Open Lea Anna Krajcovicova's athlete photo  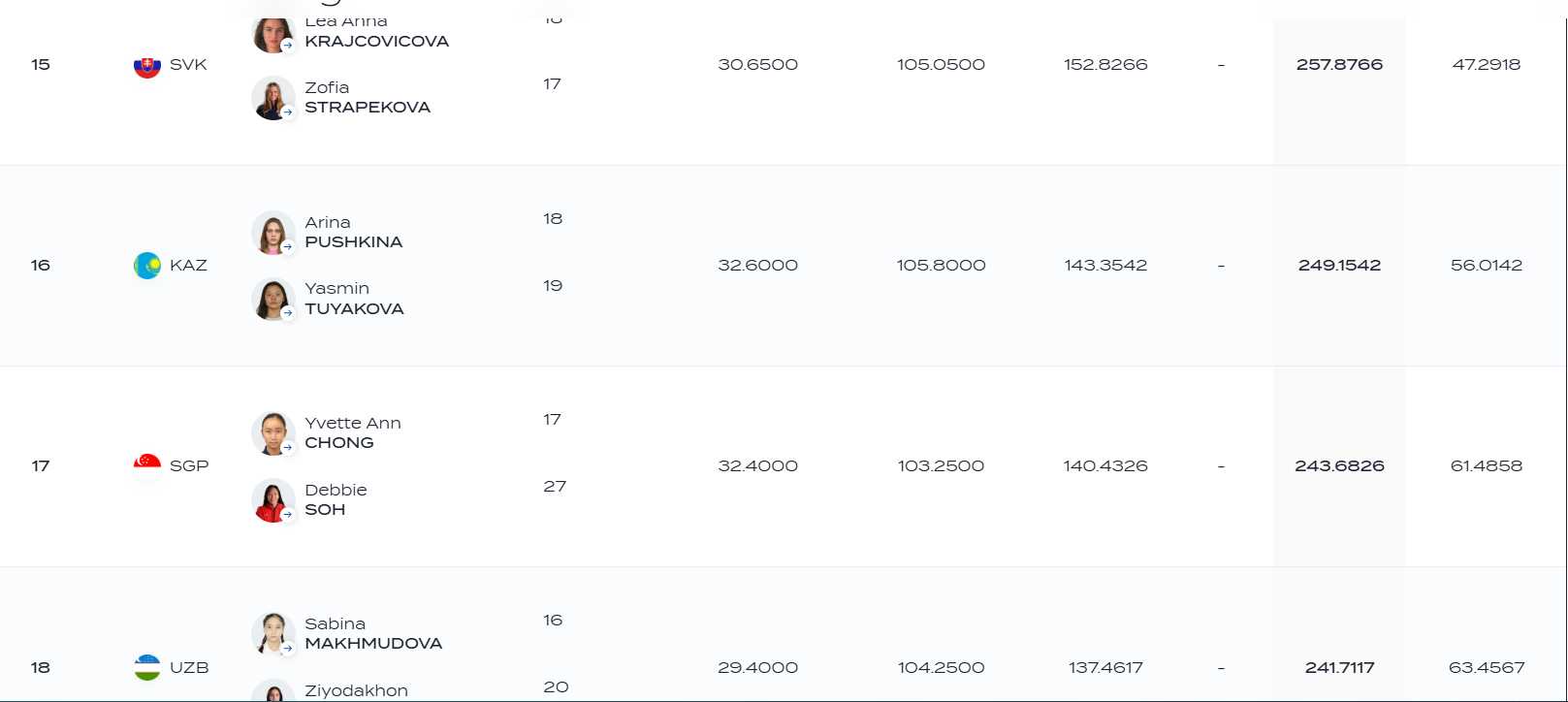click(273, 34)
